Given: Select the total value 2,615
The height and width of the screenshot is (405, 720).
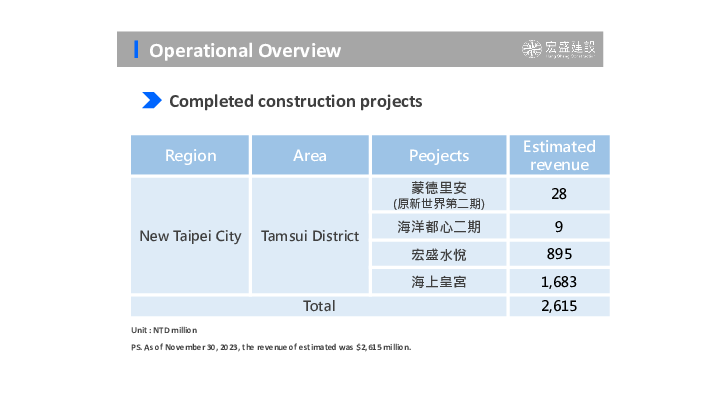Looking at the screenshot, I should (x=559, y=306).
